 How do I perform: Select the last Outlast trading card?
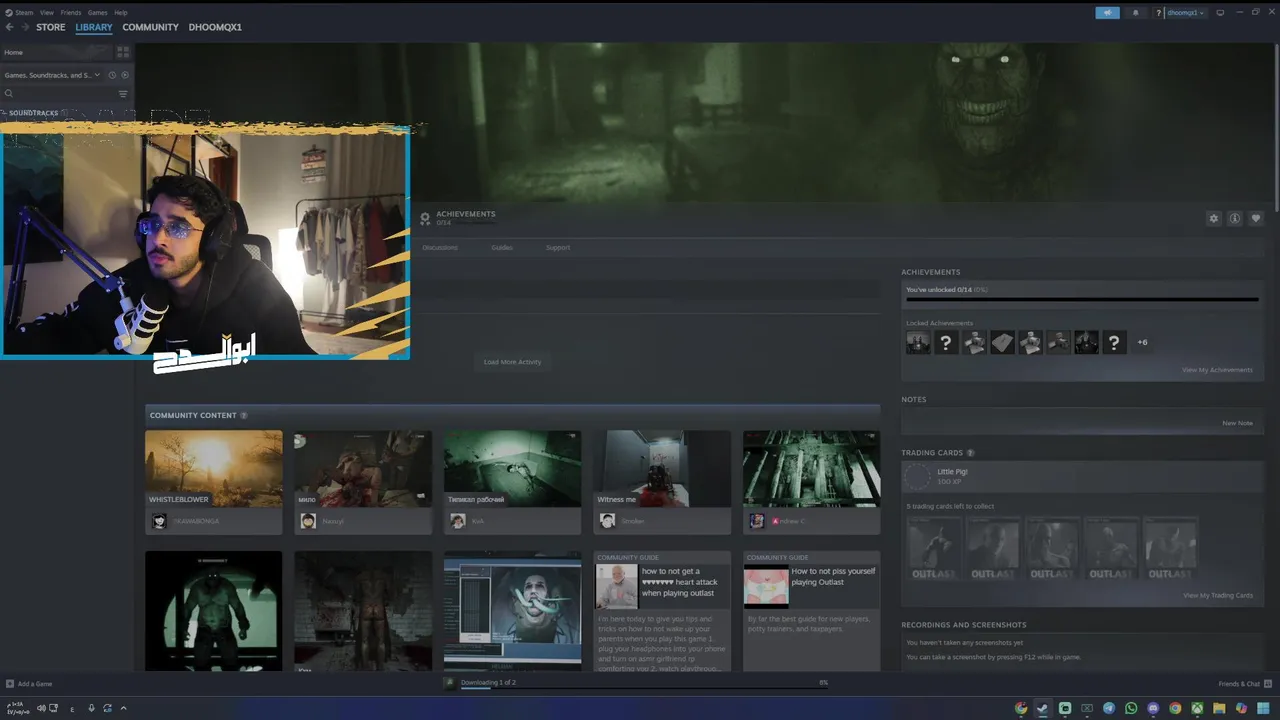coord(1170,548)
